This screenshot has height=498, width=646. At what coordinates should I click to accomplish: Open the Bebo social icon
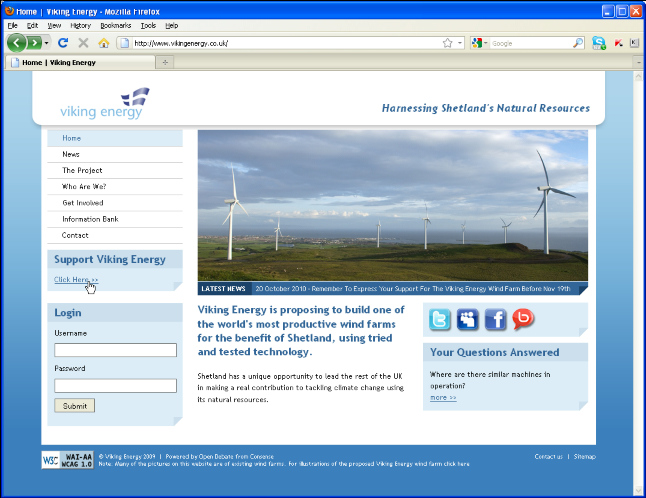(x=523, y=319)
